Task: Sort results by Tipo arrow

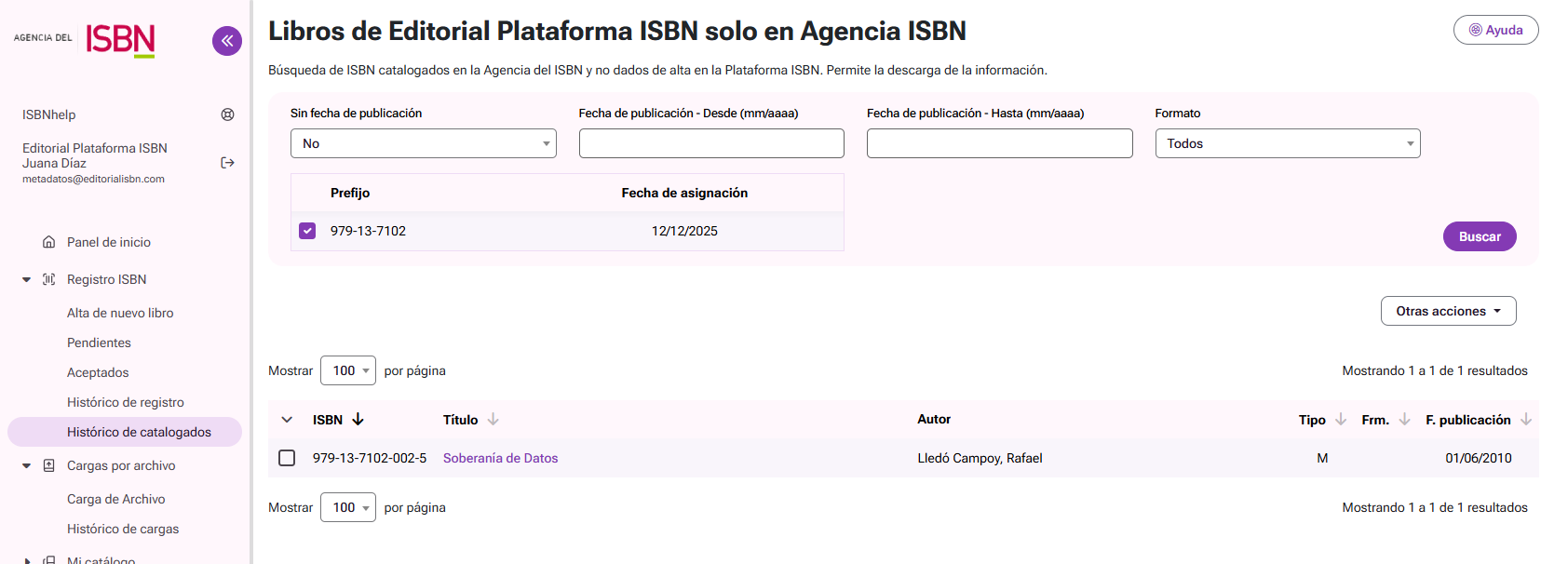Action: click(x=1341, y=420)
